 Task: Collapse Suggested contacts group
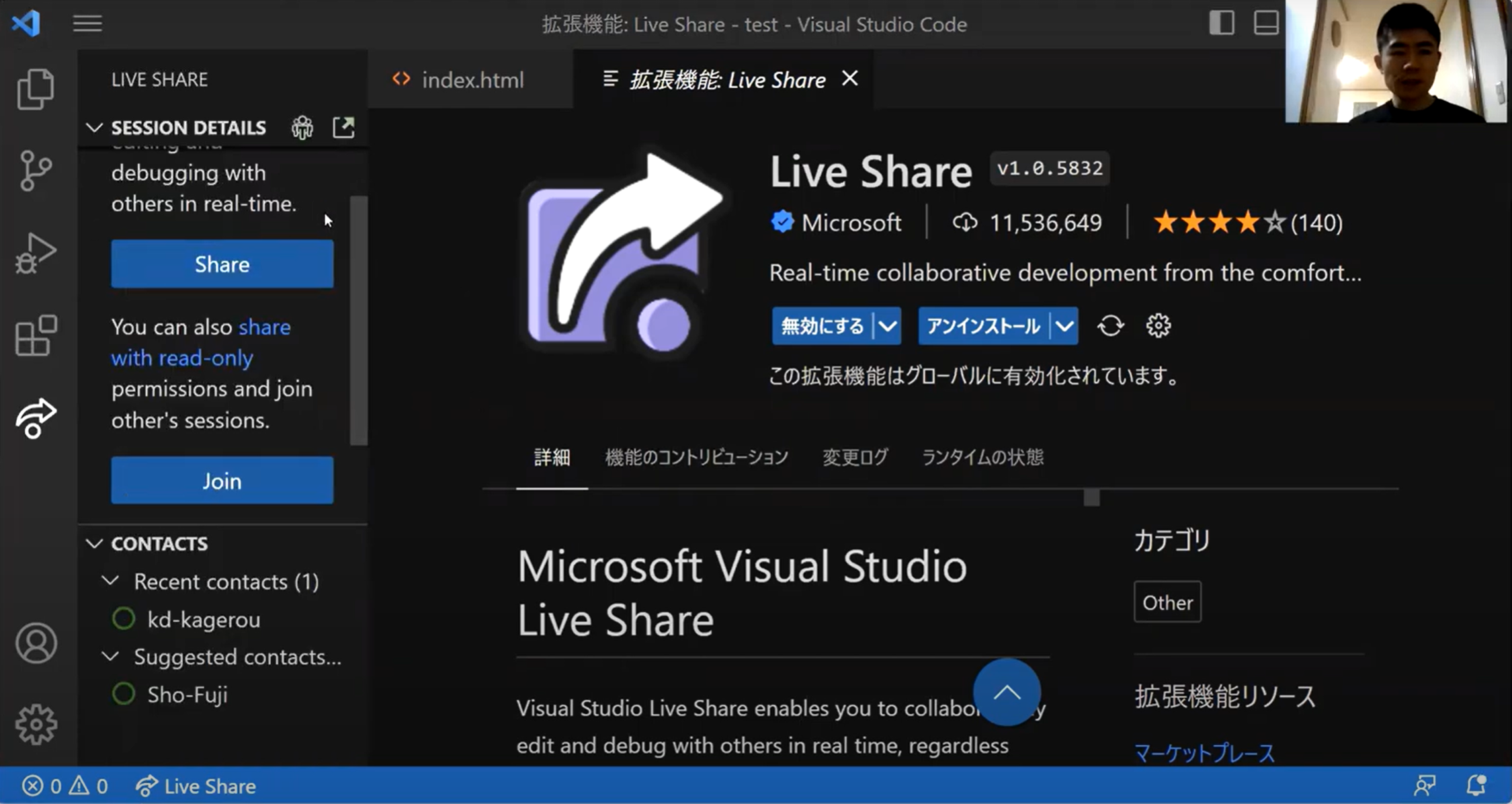(110, 656)
